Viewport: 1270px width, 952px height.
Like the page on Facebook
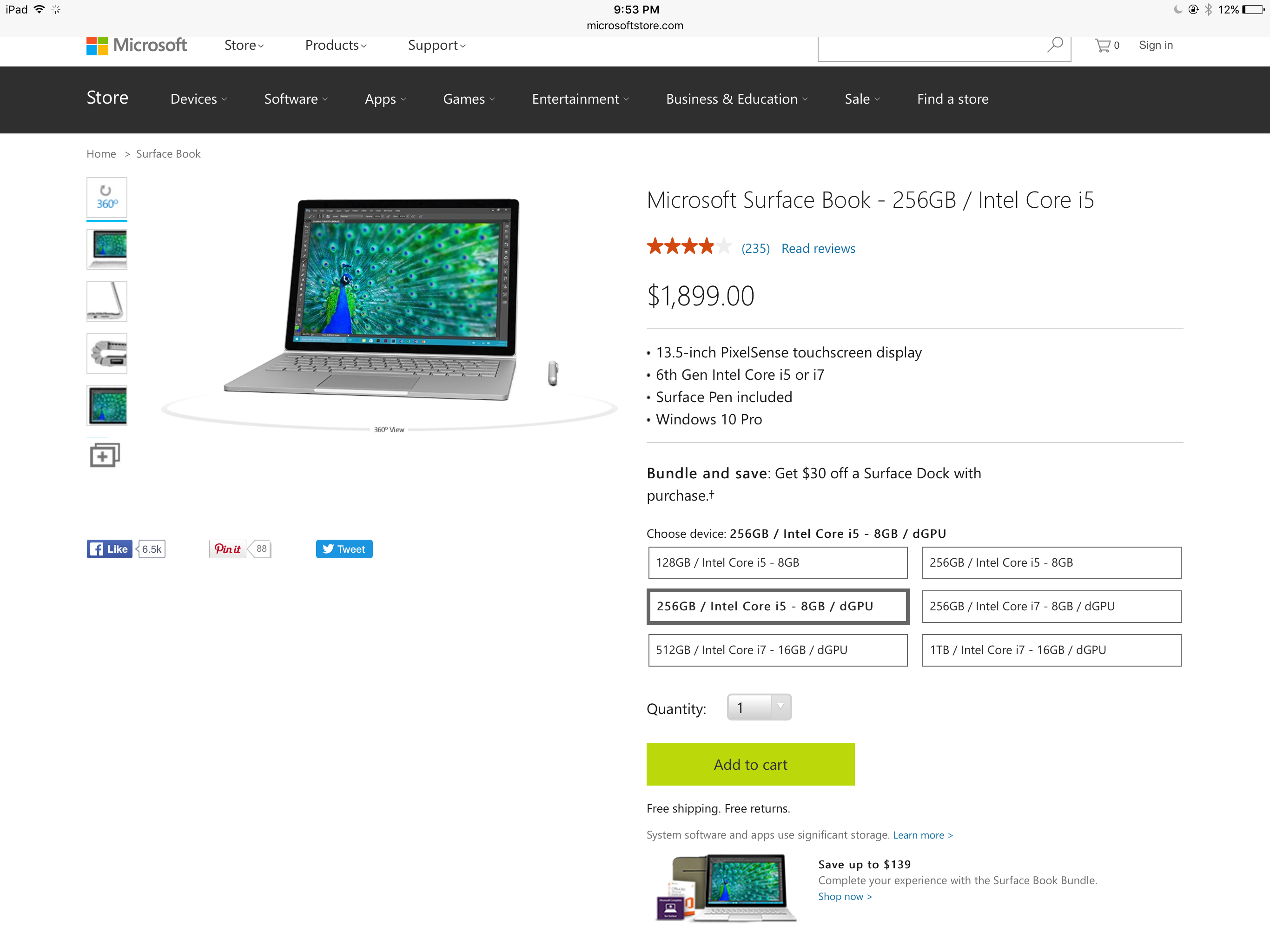point(110,549)
